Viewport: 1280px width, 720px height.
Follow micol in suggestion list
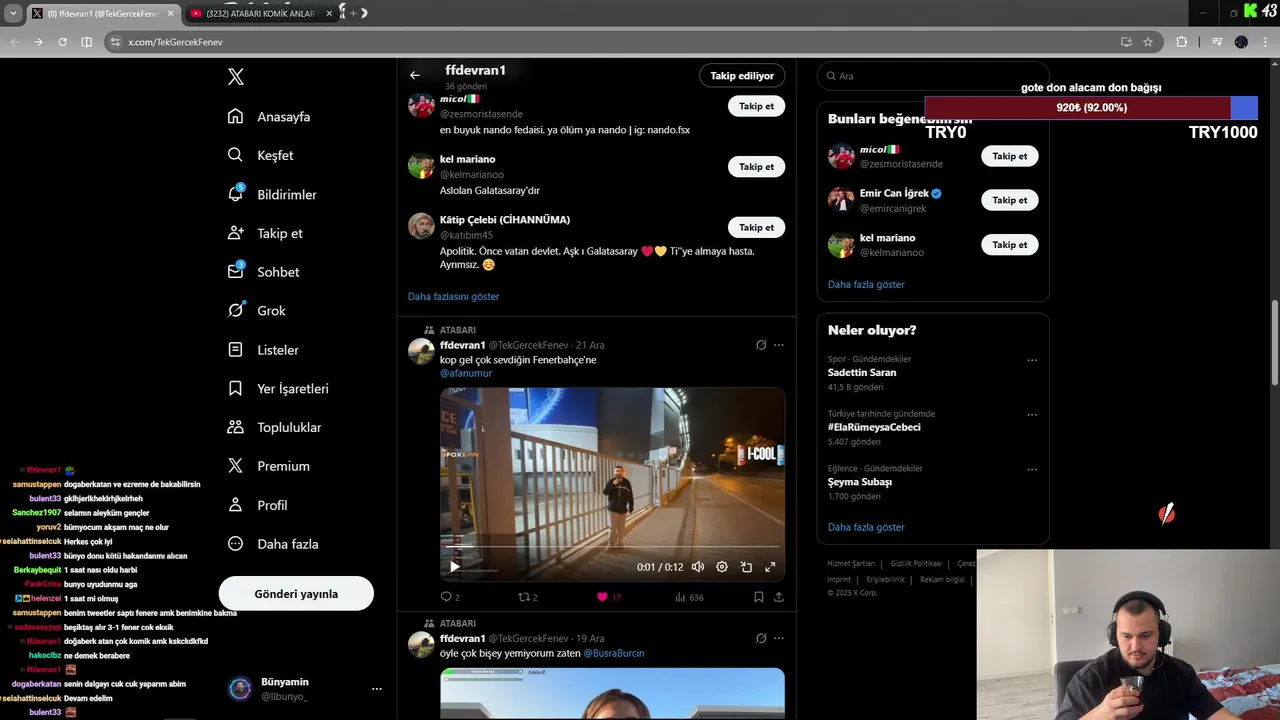click(756, 106)
